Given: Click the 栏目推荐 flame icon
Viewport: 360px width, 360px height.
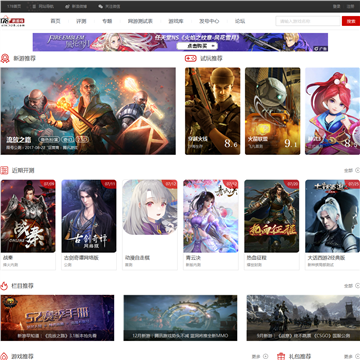Looking at the screenshot, I should click(x=4, y=286).
